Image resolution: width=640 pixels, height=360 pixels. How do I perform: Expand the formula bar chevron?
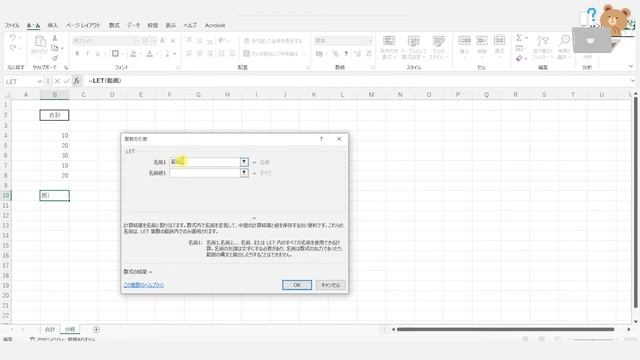pos(632,81)
